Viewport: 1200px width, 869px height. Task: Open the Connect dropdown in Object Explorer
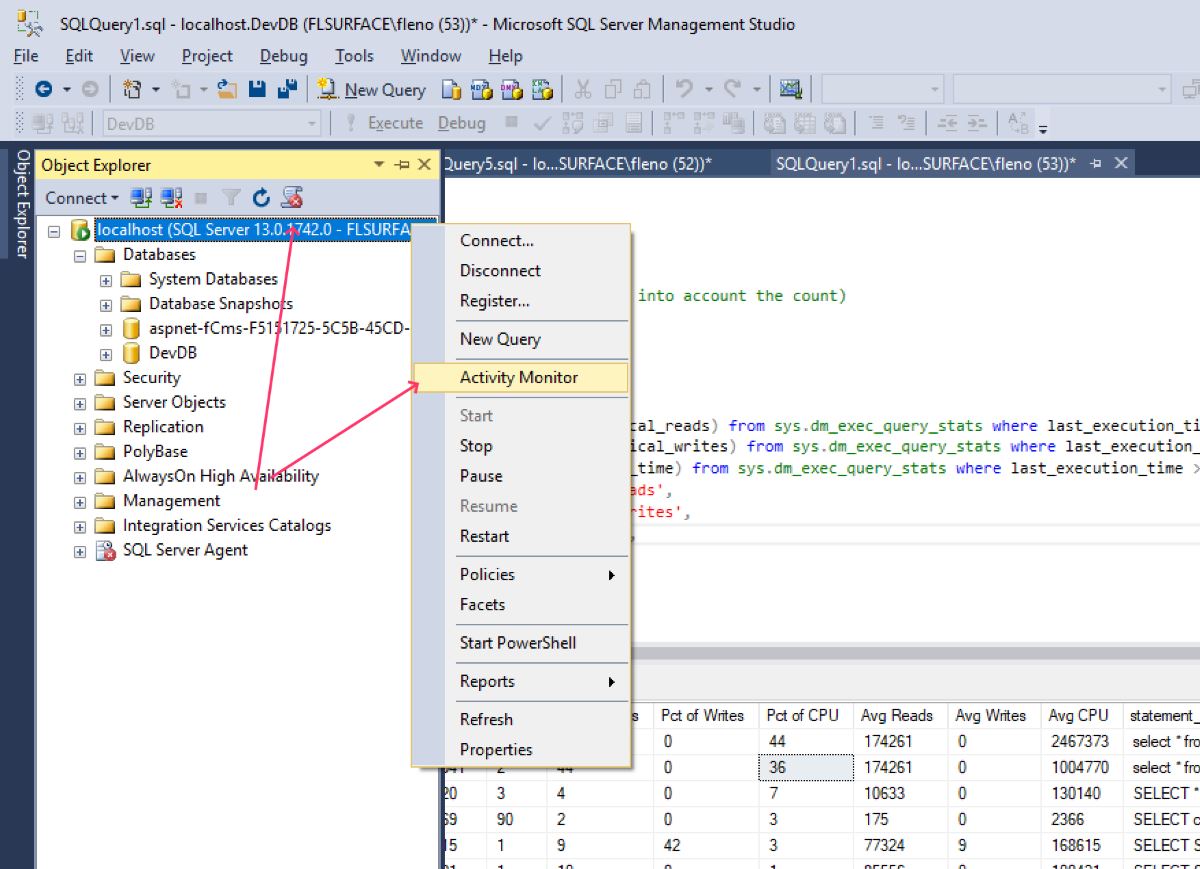pyautogui.click(x=82, y=197)
